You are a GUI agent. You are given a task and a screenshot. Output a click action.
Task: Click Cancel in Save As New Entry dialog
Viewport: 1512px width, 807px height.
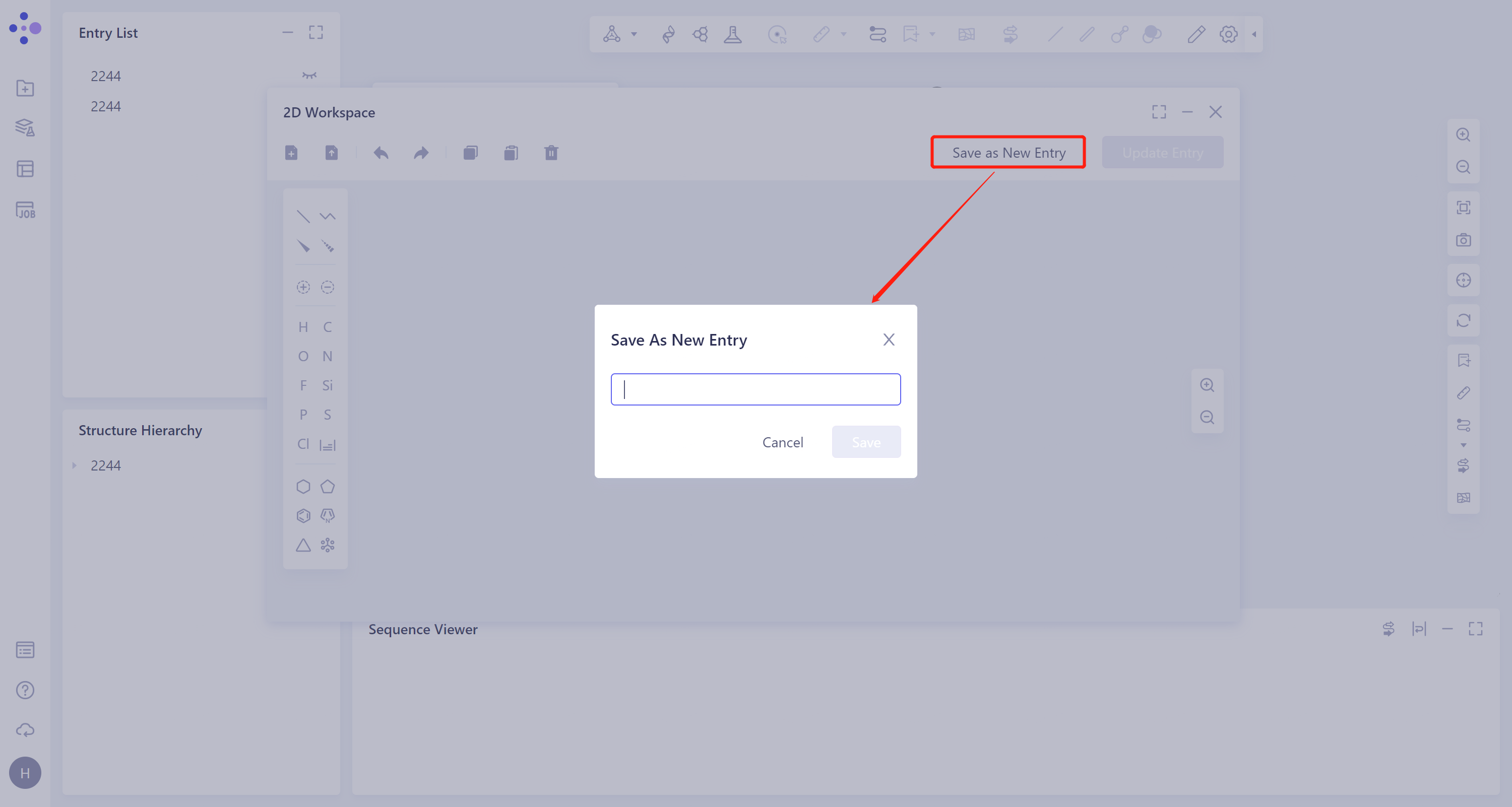tap(782, 442)
